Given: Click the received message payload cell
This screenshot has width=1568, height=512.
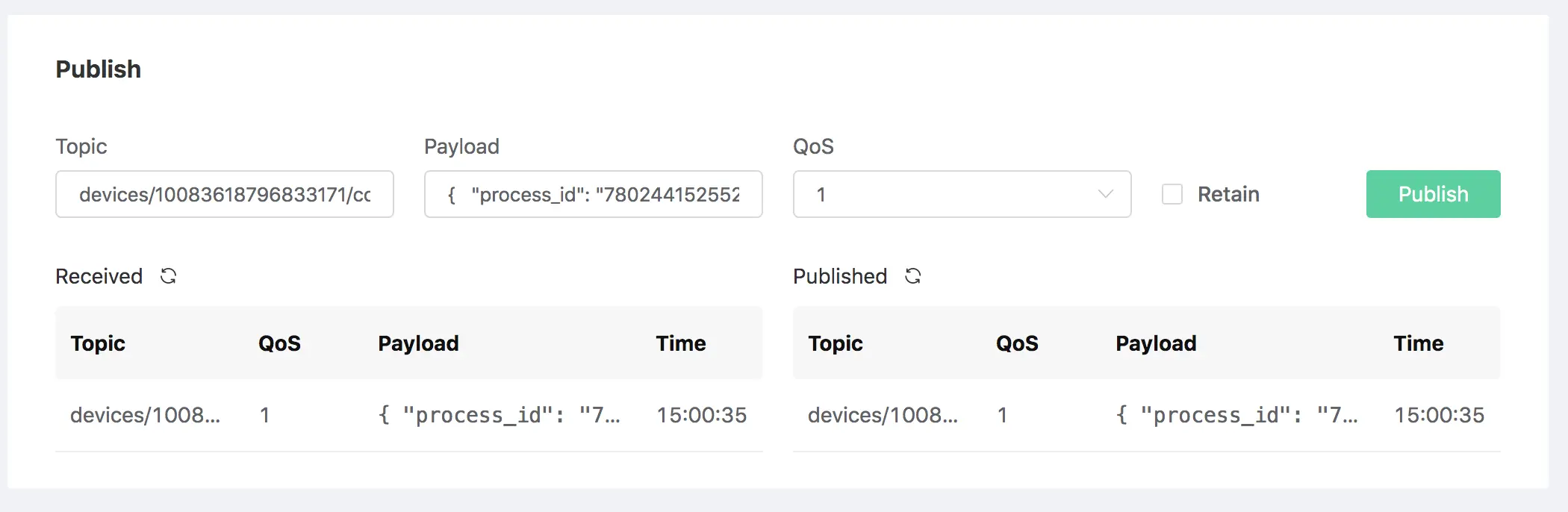Looking at the screenshot, I should [499, 415].
